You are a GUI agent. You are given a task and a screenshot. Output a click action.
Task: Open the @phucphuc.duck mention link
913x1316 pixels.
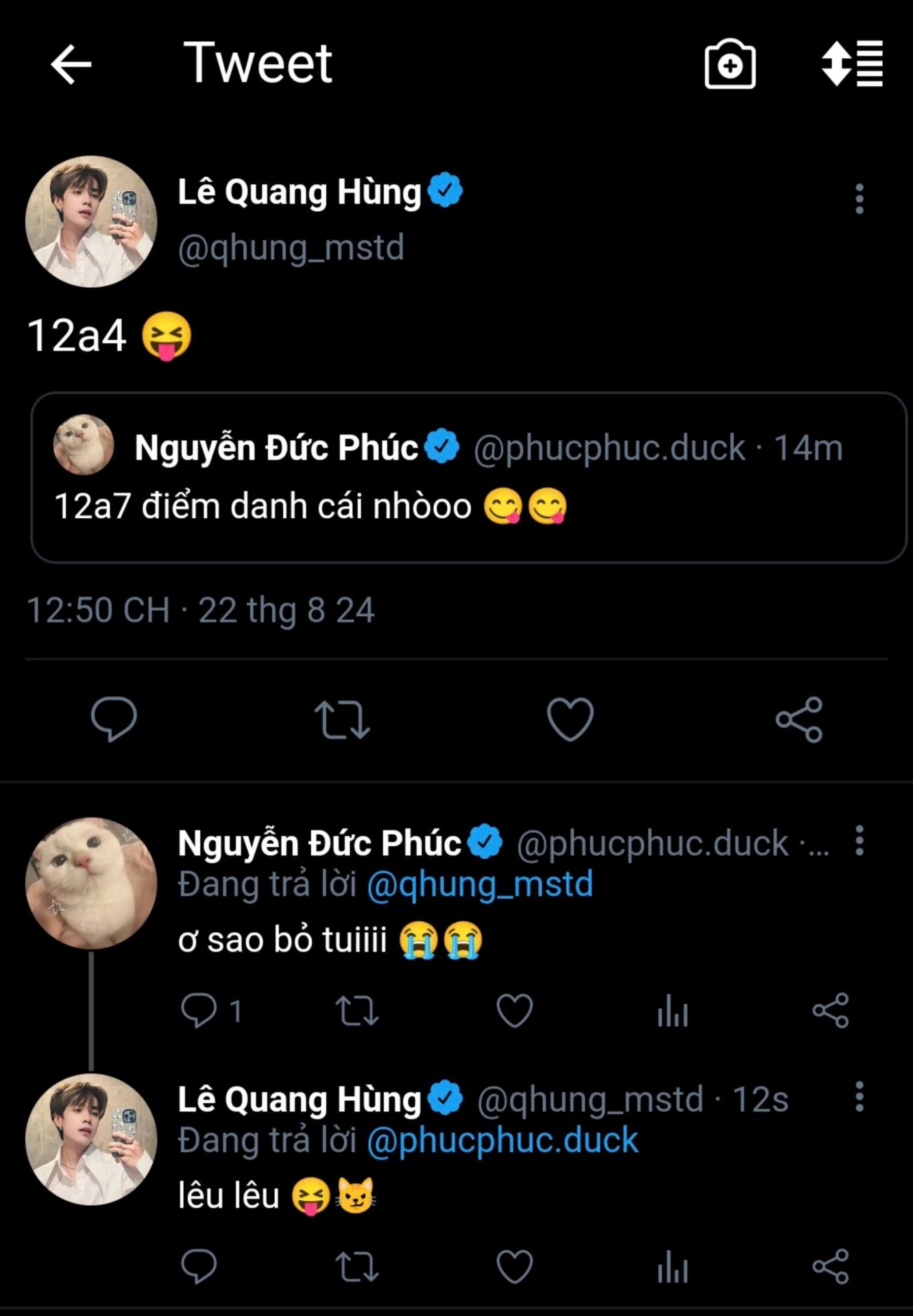[x=502, y=1141]
